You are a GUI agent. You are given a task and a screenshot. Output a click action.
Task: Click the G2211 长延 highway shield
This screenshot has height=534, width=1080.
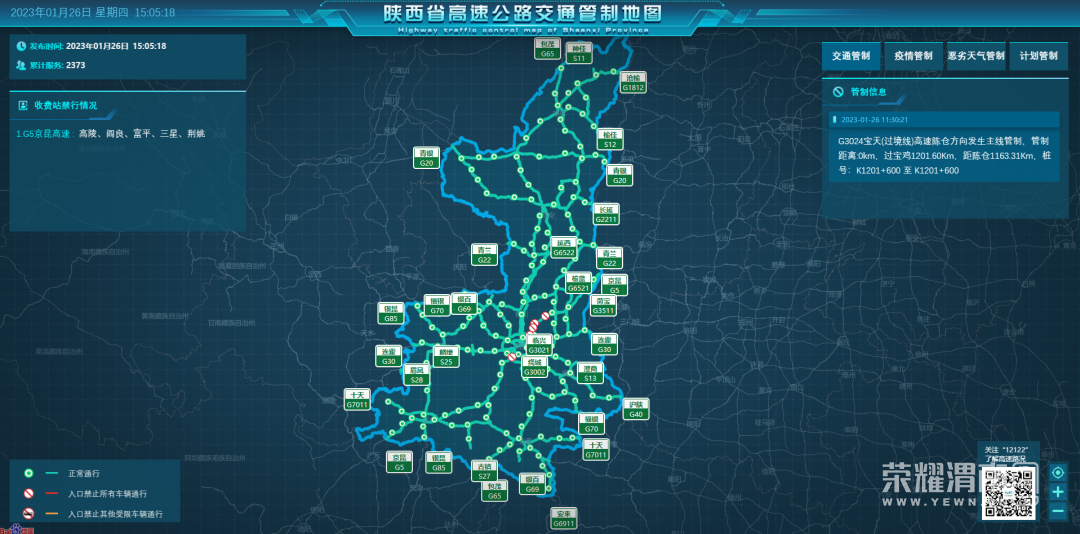tap(606, 215)
